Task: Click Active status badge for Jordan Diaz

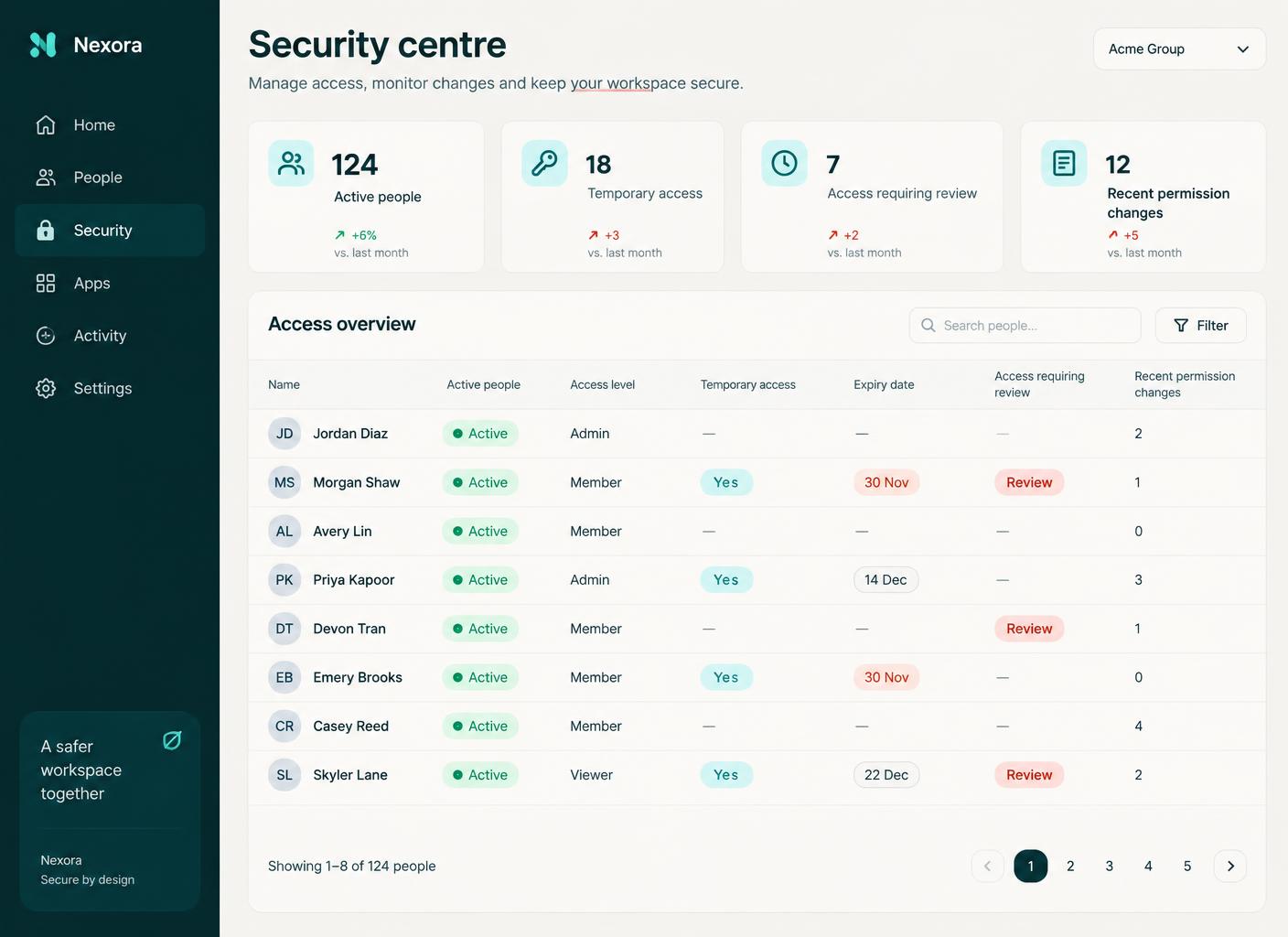Action: coord(480,434)
